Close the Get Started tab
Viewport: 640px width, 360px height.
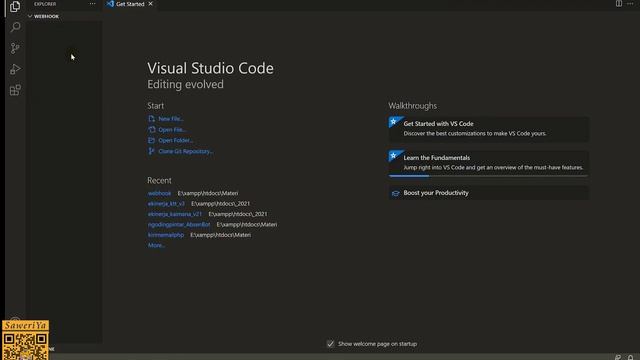point(151,4)
